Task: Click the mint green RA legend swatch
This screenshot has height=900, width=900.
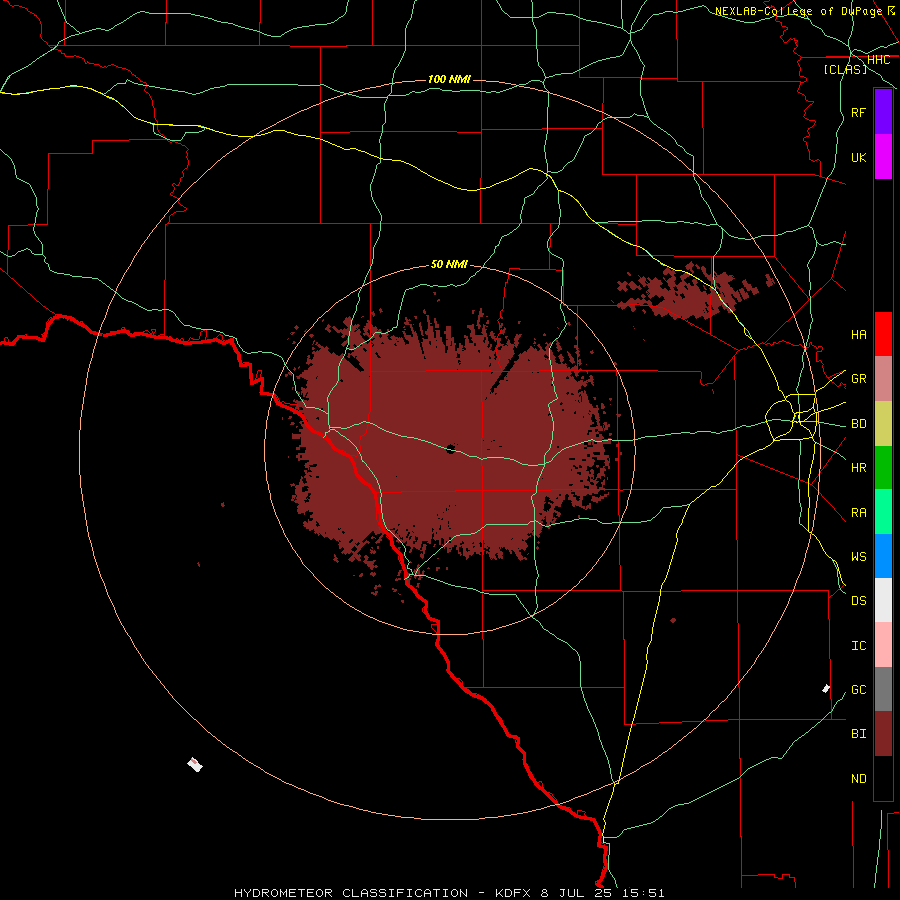Action: click(883, 512)
